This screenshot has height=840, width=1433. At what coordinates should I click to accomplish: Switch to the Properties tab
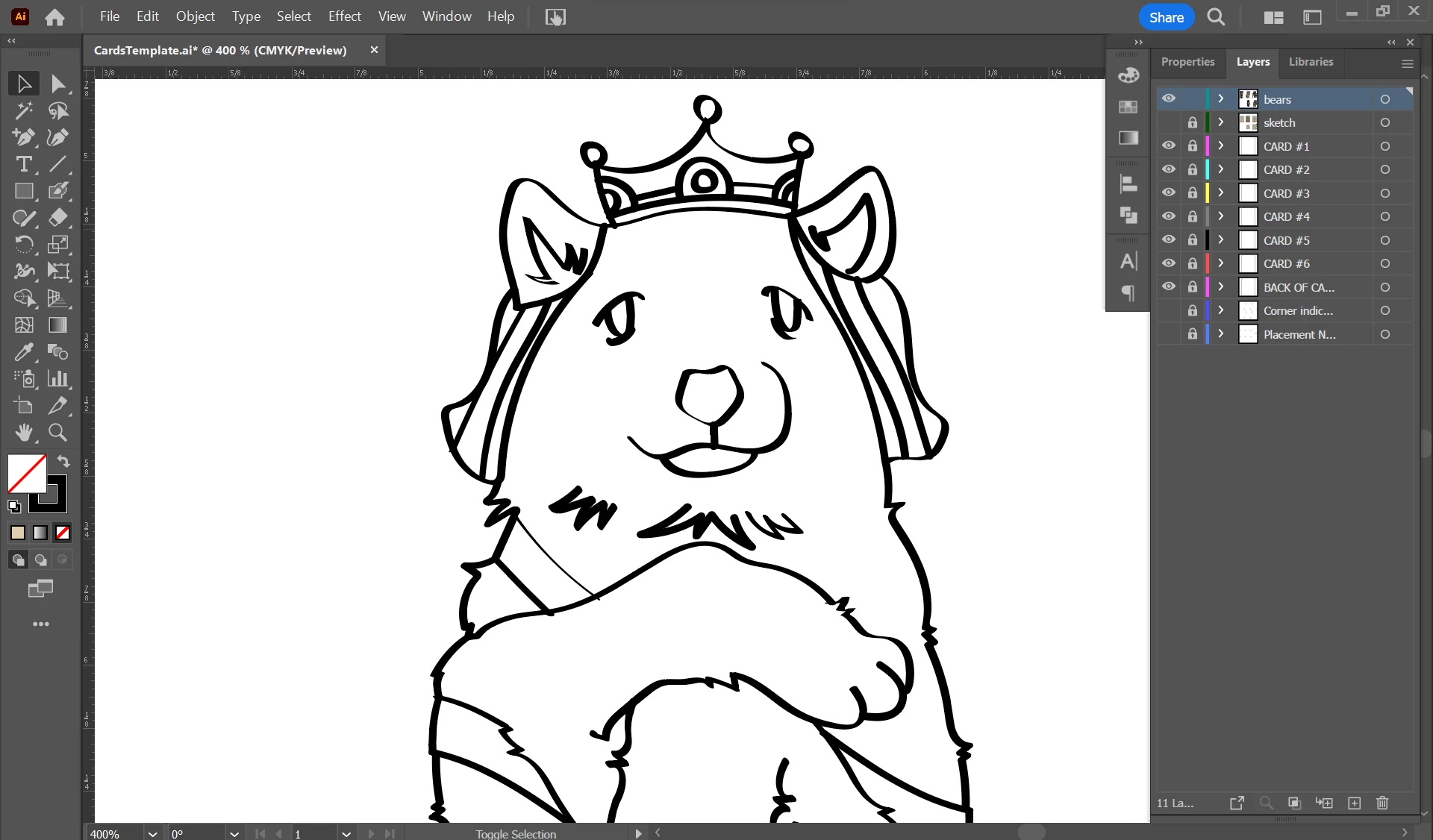[x=1187, y=62]
